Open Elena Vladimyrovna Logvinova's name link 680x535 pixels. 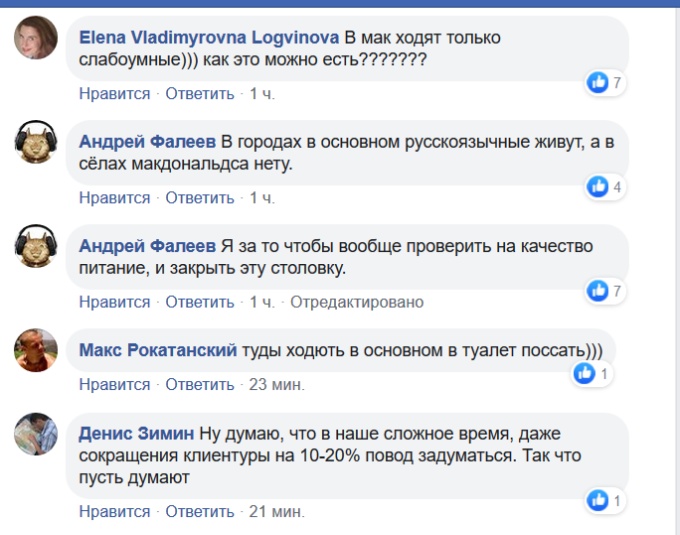pyautogui.click(x=210, y=37)
